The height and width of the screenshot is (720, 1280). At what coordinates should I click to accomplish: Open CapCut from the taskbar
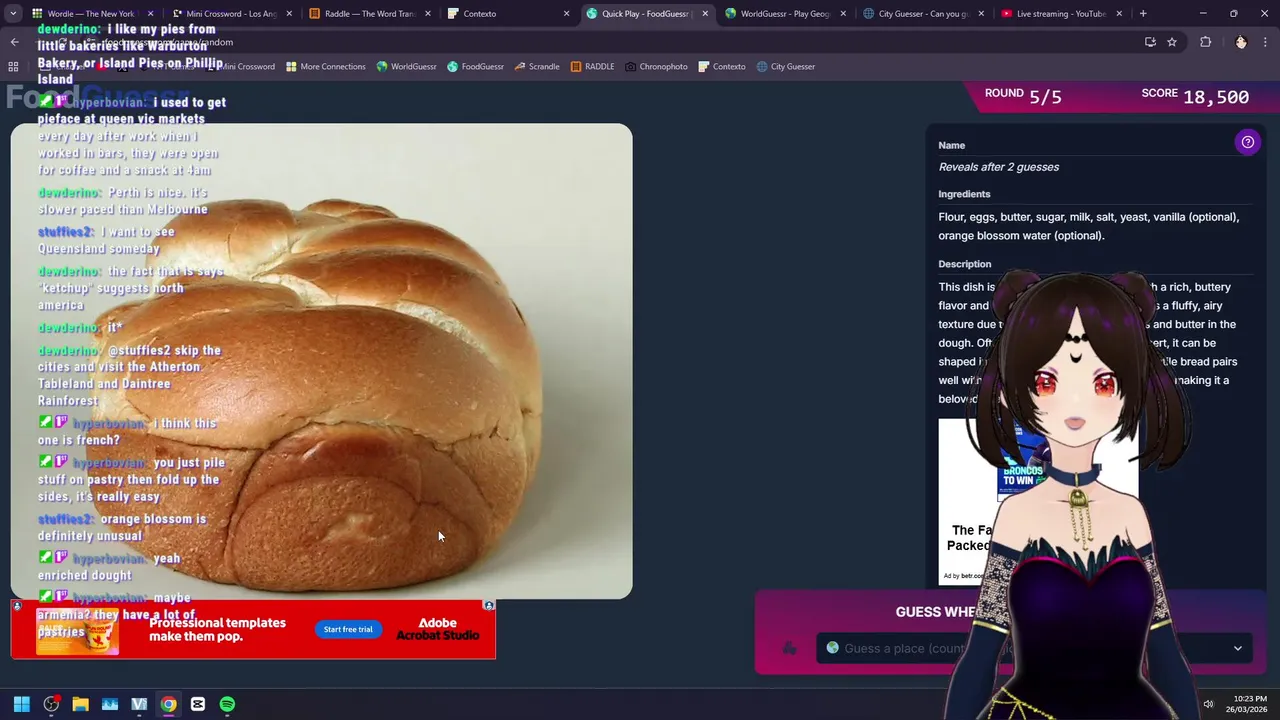pyautogui.click(x=198, y=704)
